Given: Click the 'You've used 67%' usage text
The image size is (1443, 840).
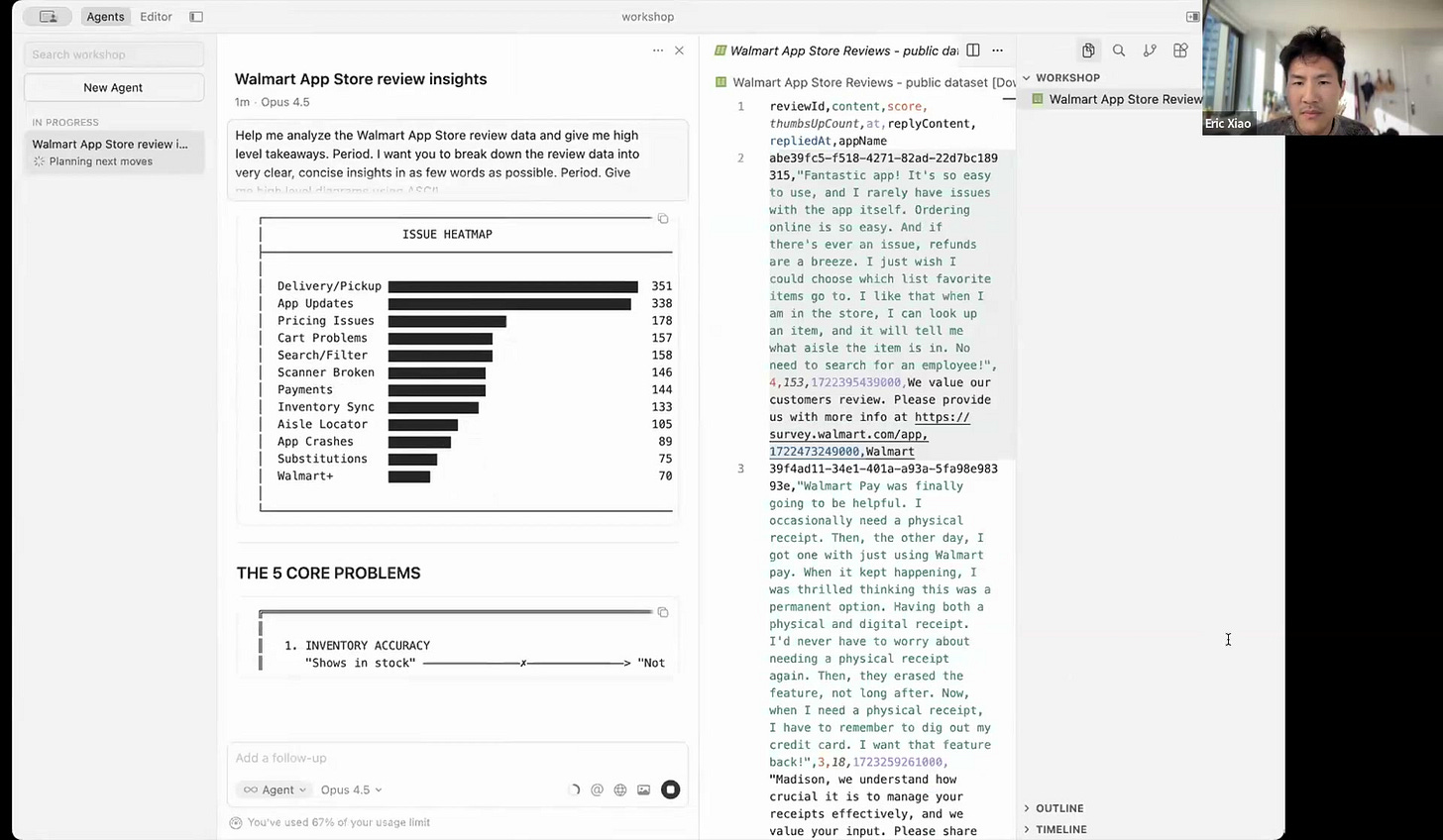Looking at the screenshot, I should coord(338,822).
